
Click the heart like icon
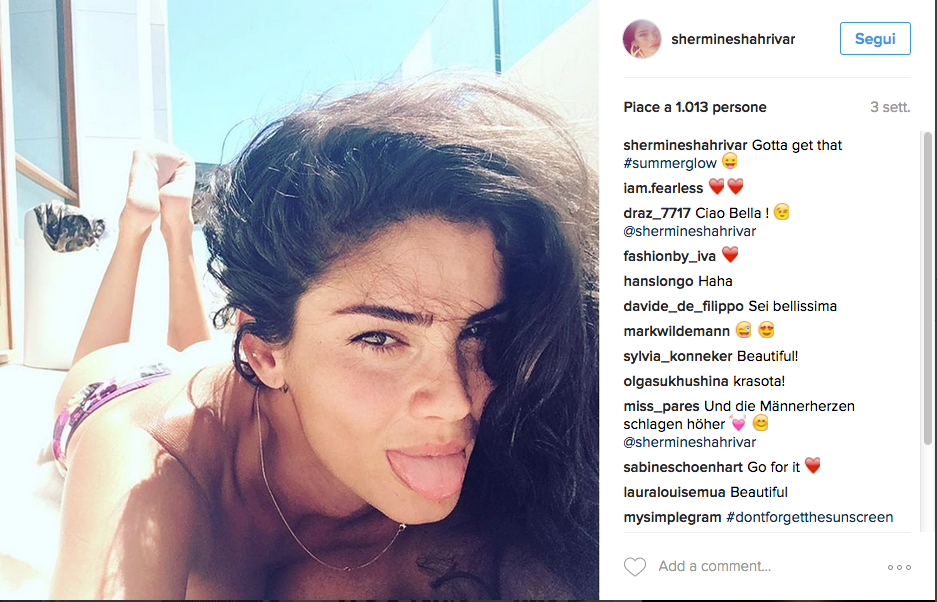635,567
